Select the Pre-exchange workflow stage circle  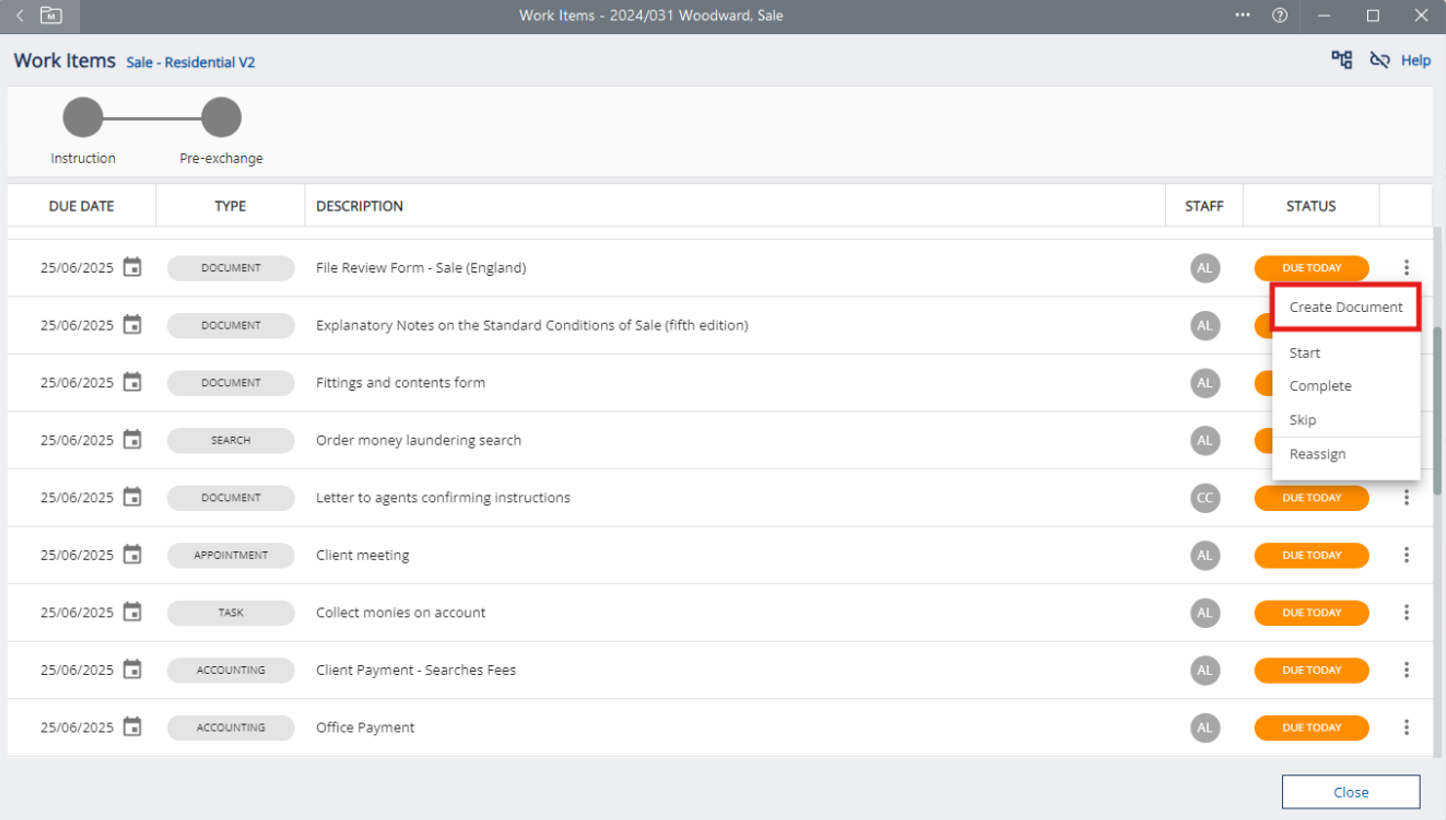[x=221, y=118]
